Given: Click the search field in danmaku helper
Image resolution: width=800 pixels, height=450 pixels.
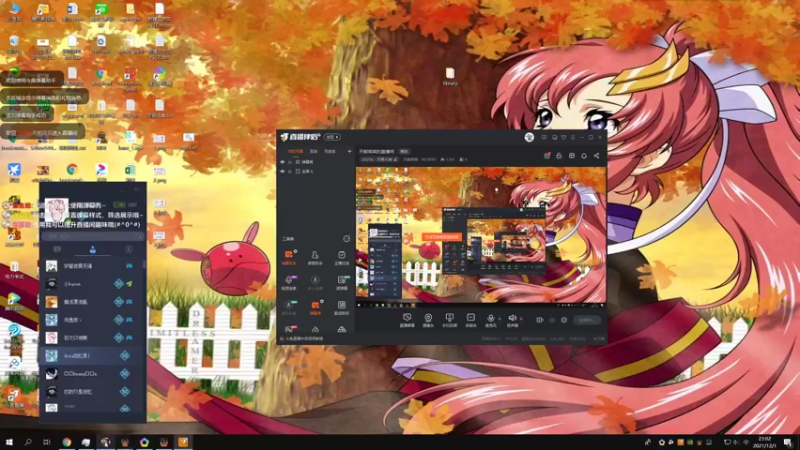Looking at the screenshot, I should point(92,236).
